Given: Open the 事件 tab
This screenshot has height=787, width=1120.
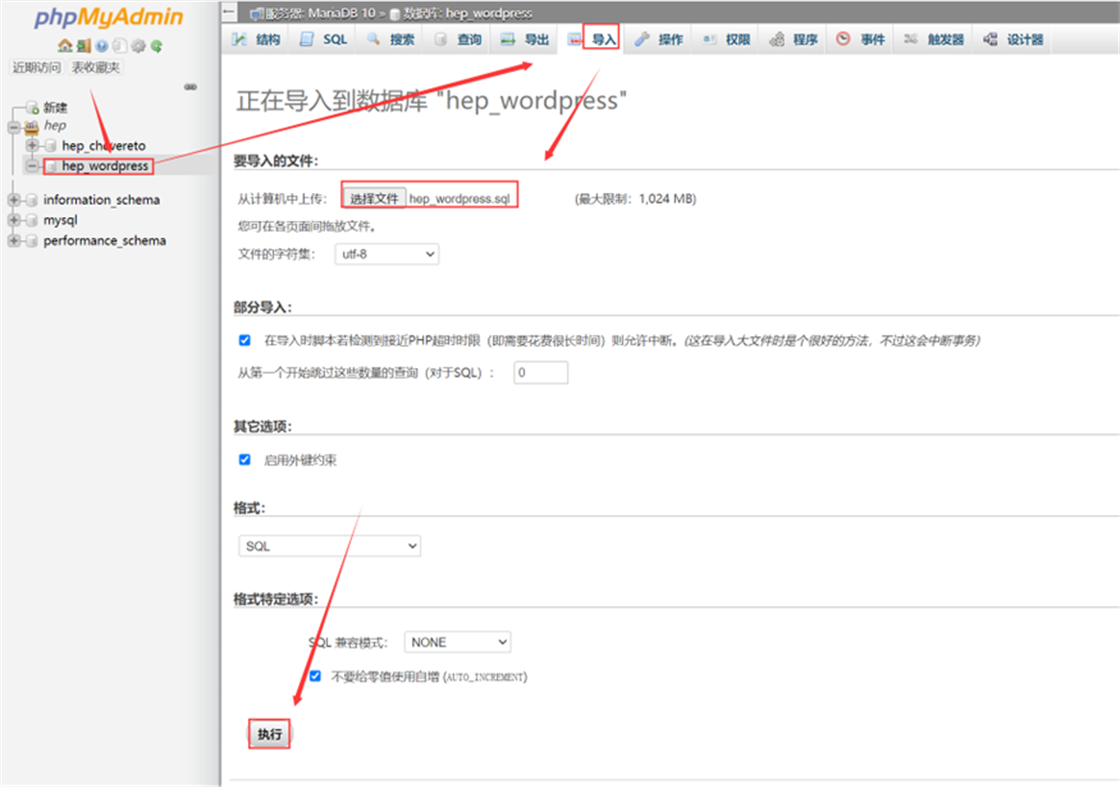Looking at the screenshot, I should (861, 39).
